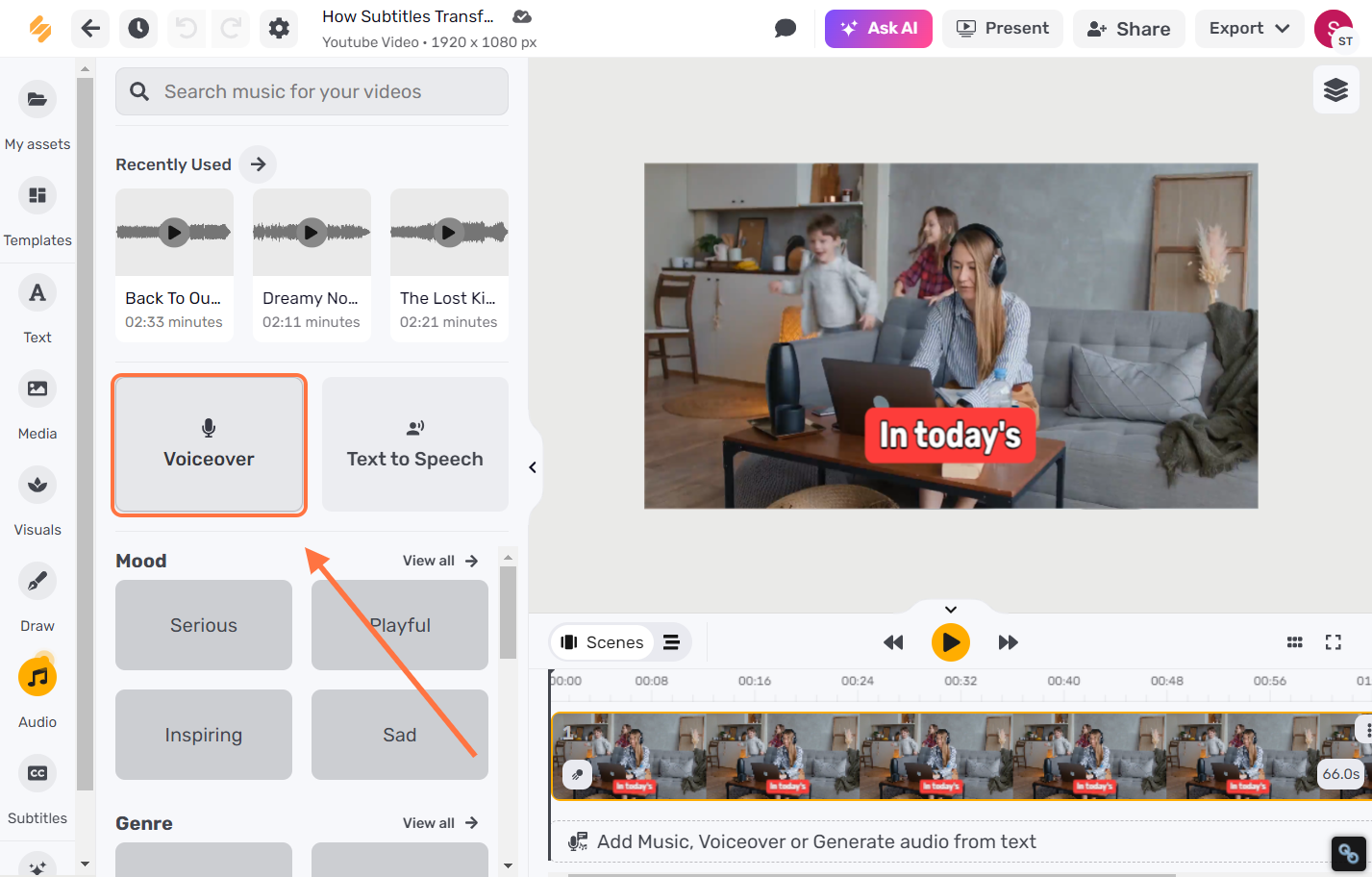Click the Text to Speech button
1372x877 pixels.
coord(415,444)
